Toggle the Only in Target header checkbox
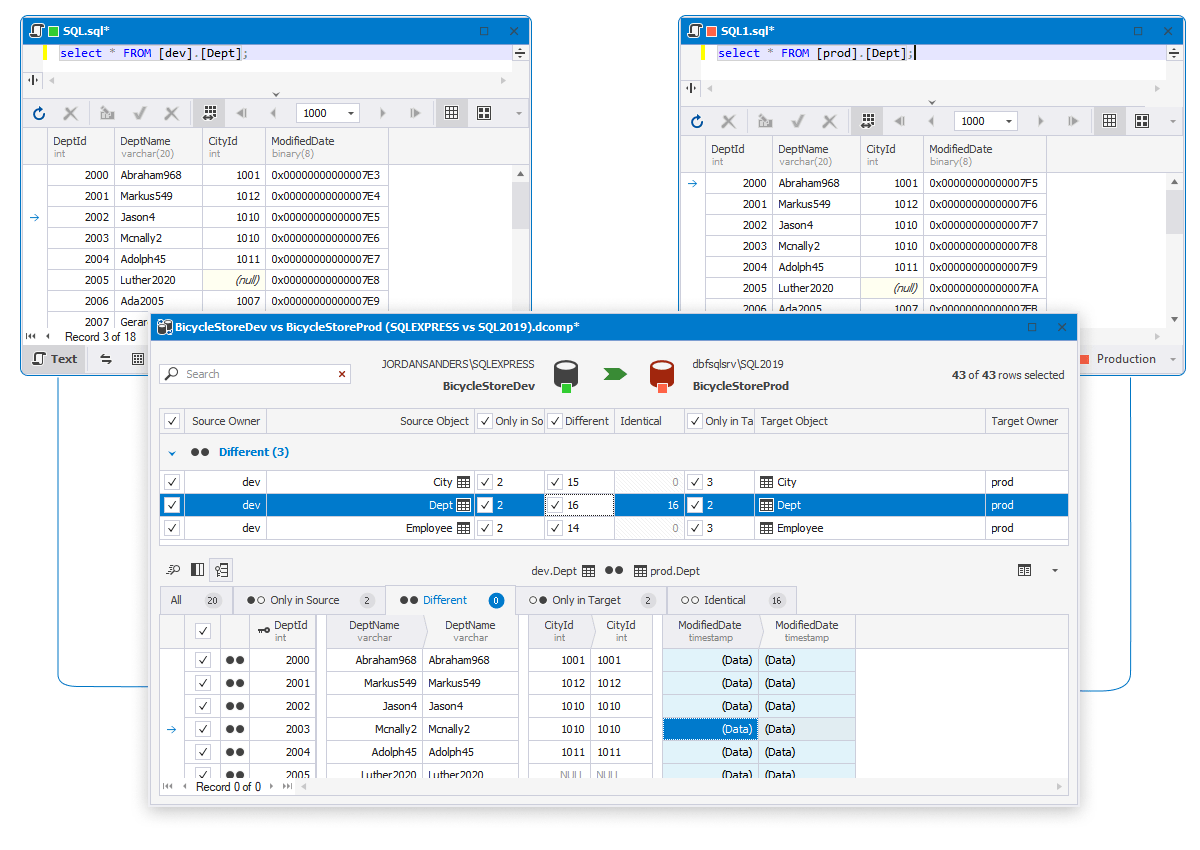 click(x=695, y=421)
